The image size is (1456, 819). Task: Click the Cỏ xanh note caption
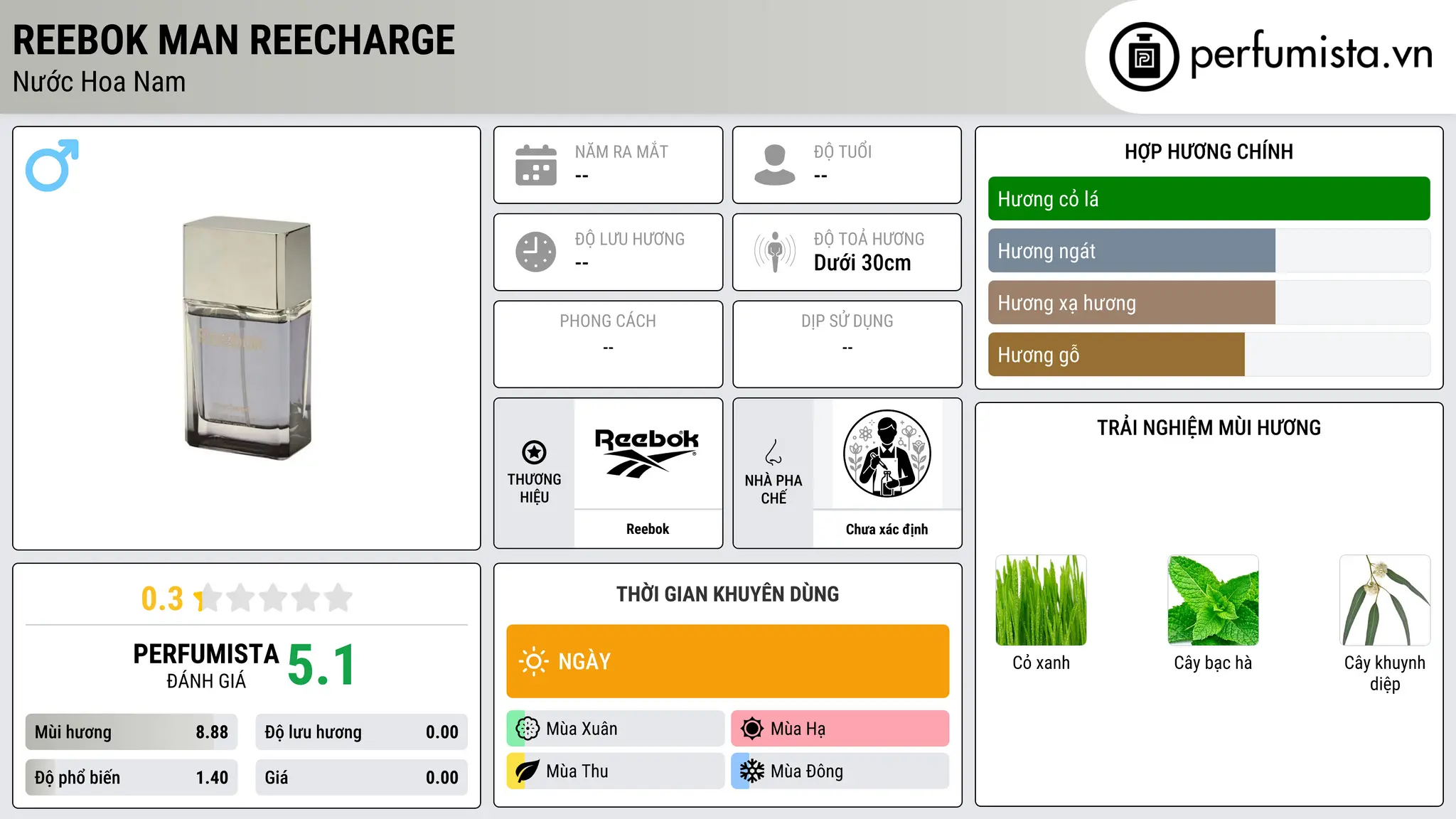[x=1041, y=663]
